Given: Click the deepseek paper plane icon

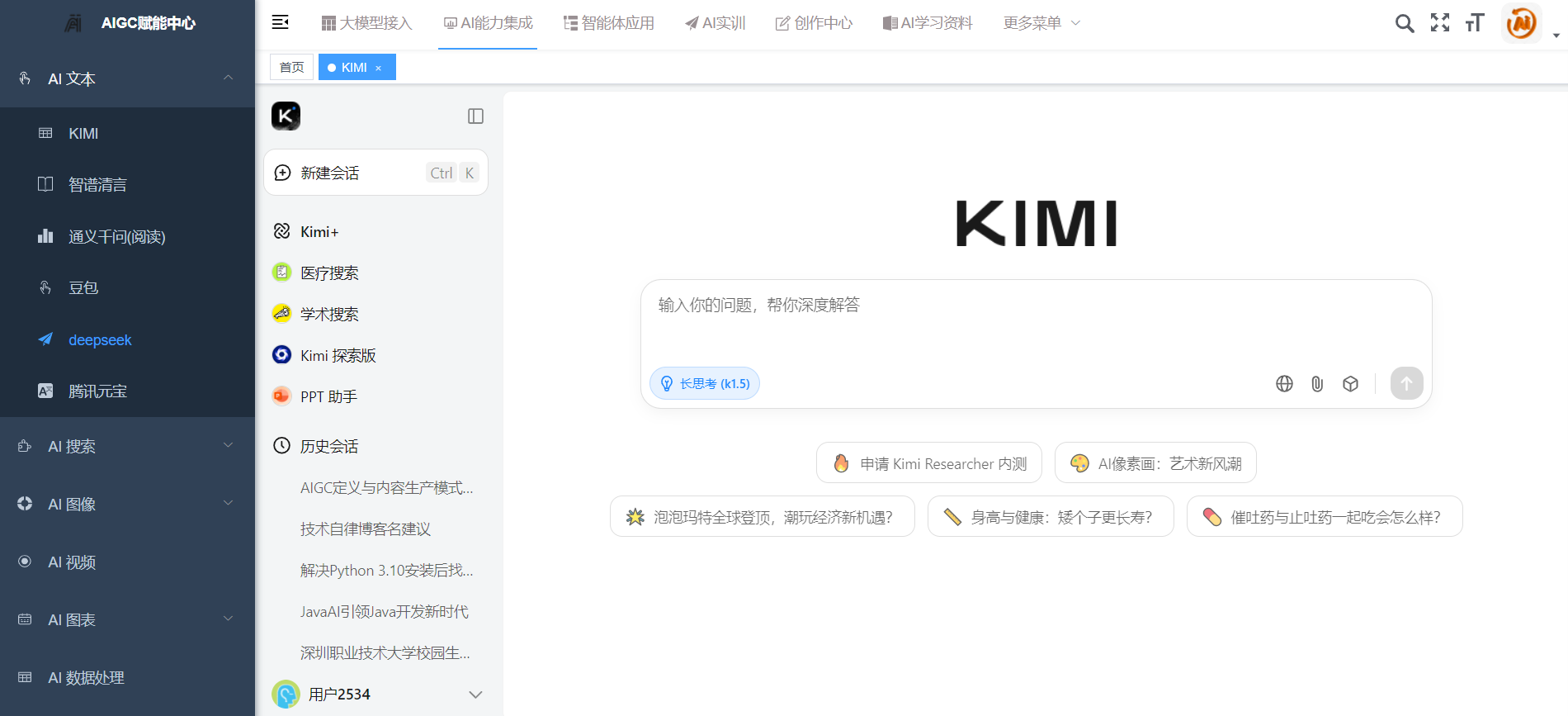Looking at the screenshot, I should pos(45,339).
